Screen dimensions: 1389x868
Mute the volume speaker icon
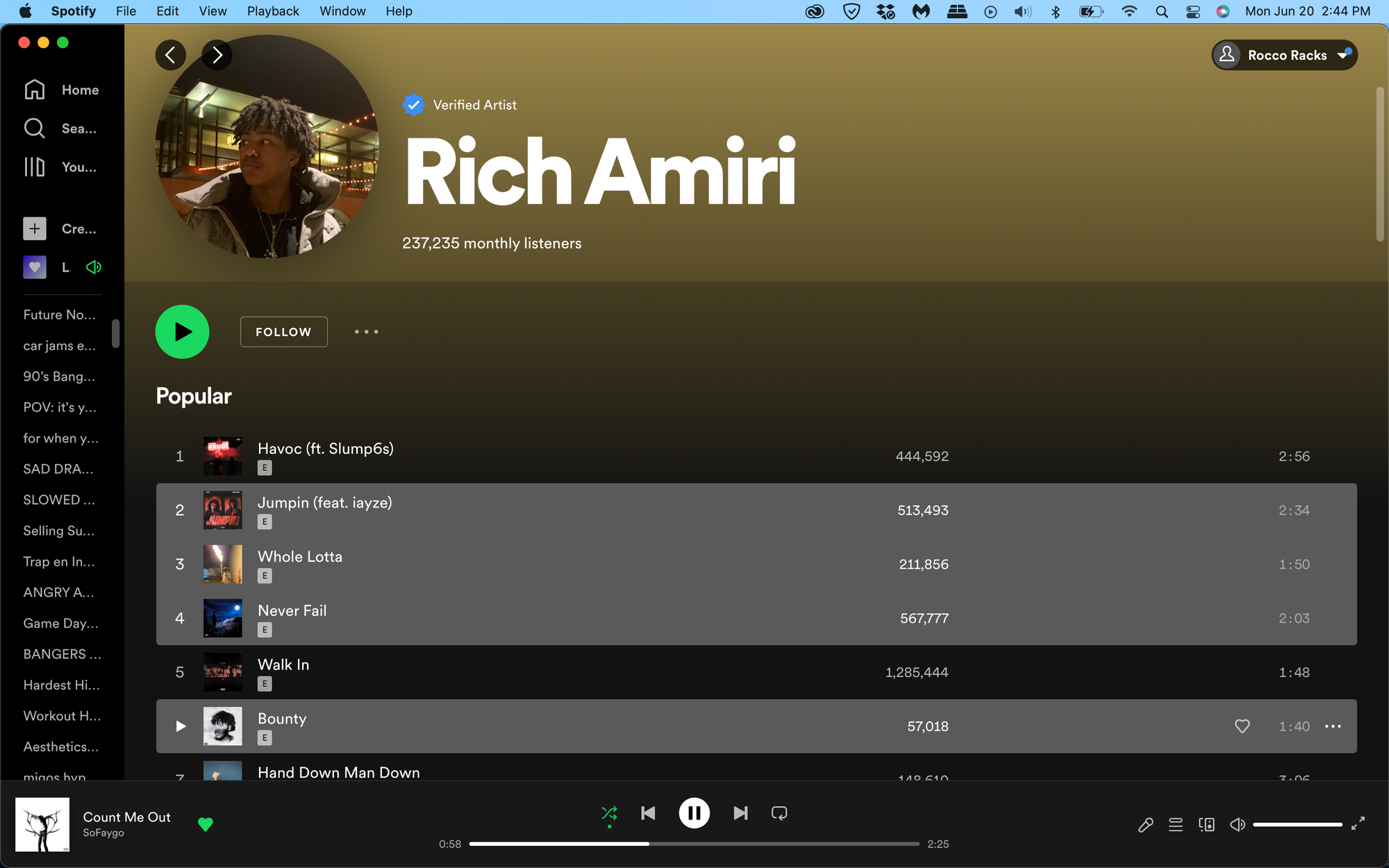[1237, 824]
